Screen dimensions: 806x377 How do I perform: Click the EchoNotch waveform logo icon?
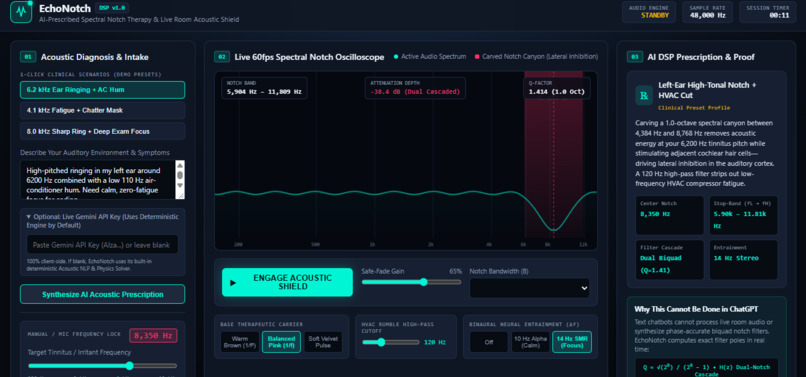tap(21, 12)
